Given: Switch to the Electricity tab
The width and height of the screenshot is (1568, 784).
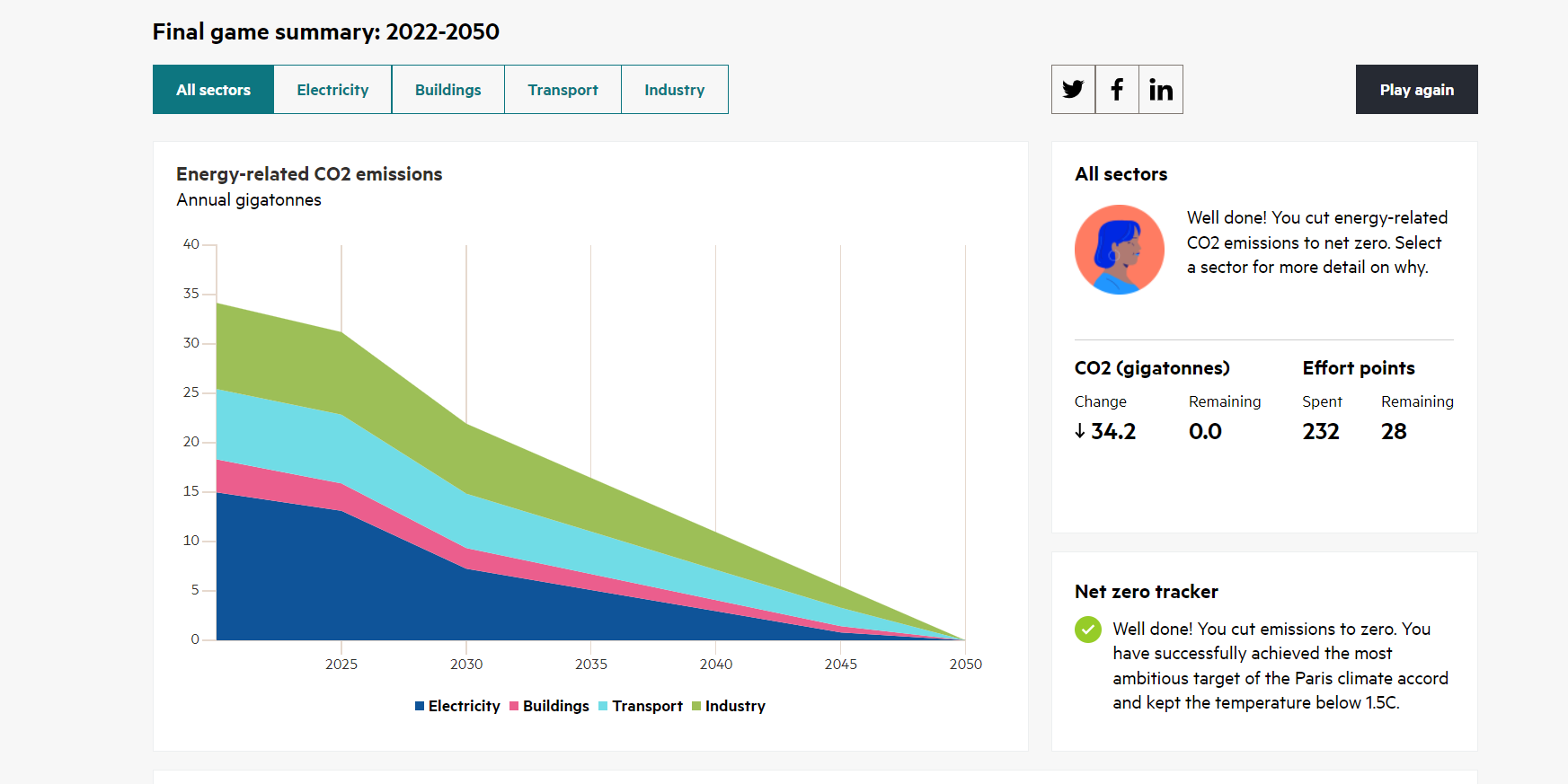Looking at the screenshot, I should pos(332,89).
